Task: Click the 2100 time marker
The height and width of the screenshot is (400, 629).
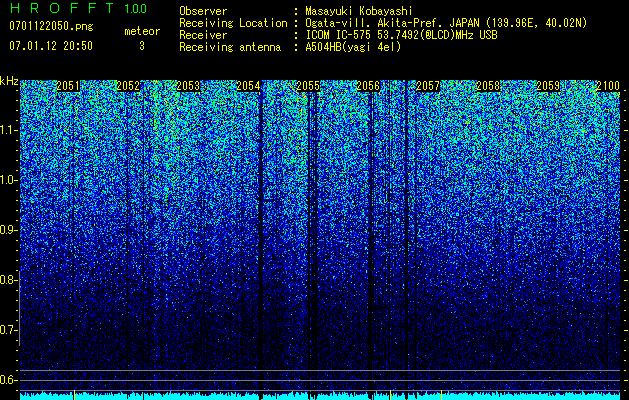Action: pos(608,86)
